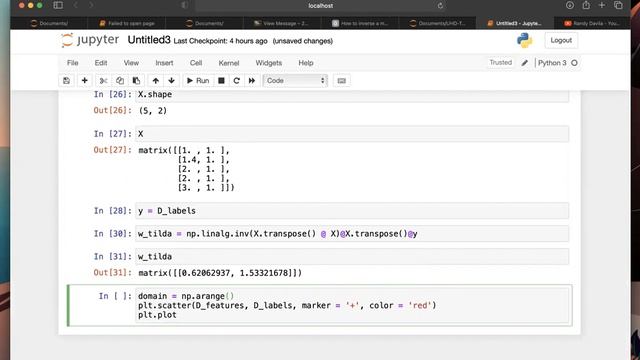Switch to the Failed to open page tab
The image size is (640, 360).
(x=127, y=23)
